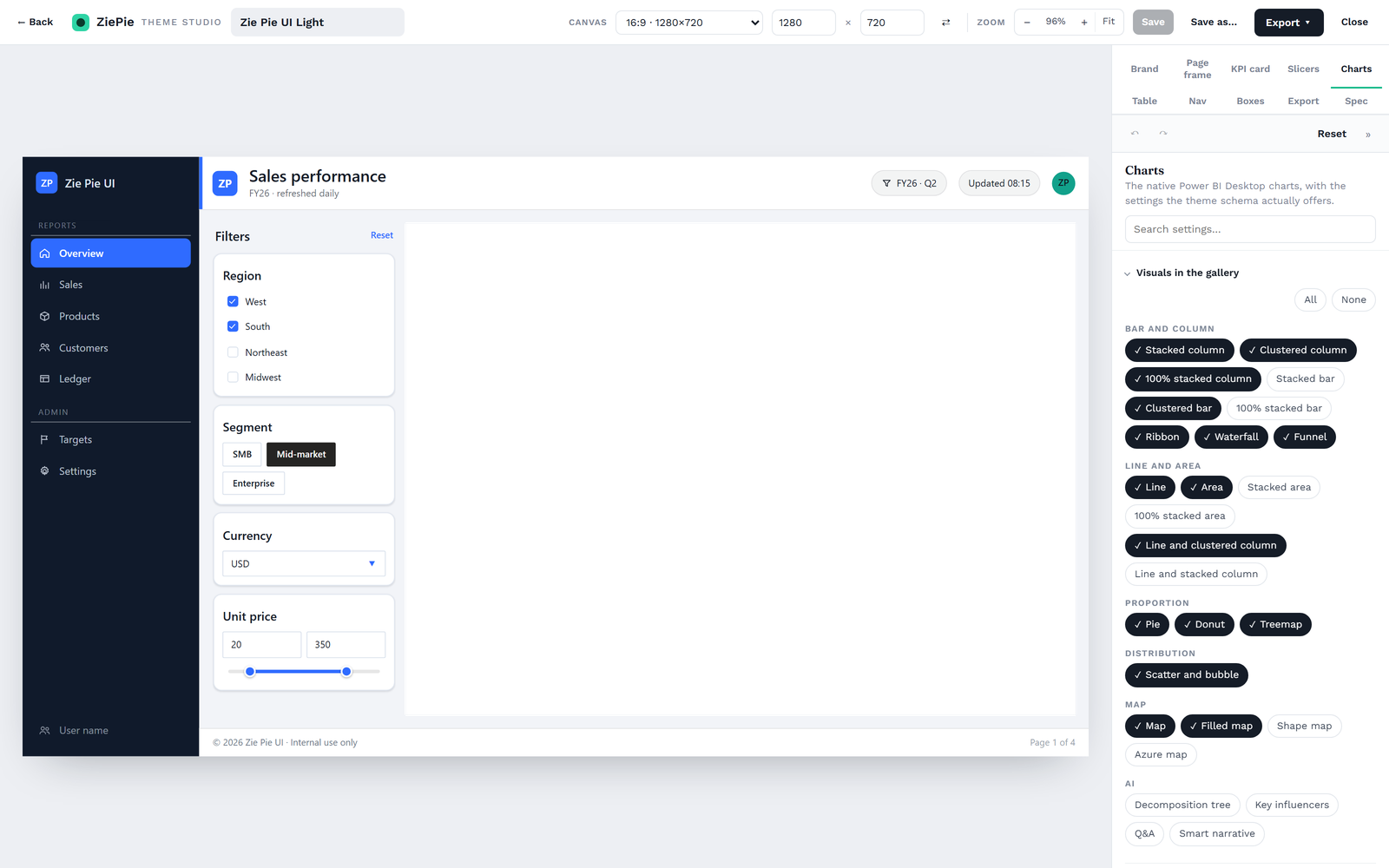Toggle the Stacked bar visual chip
Screen dimensions: 1389x868
click(1305, 378)
